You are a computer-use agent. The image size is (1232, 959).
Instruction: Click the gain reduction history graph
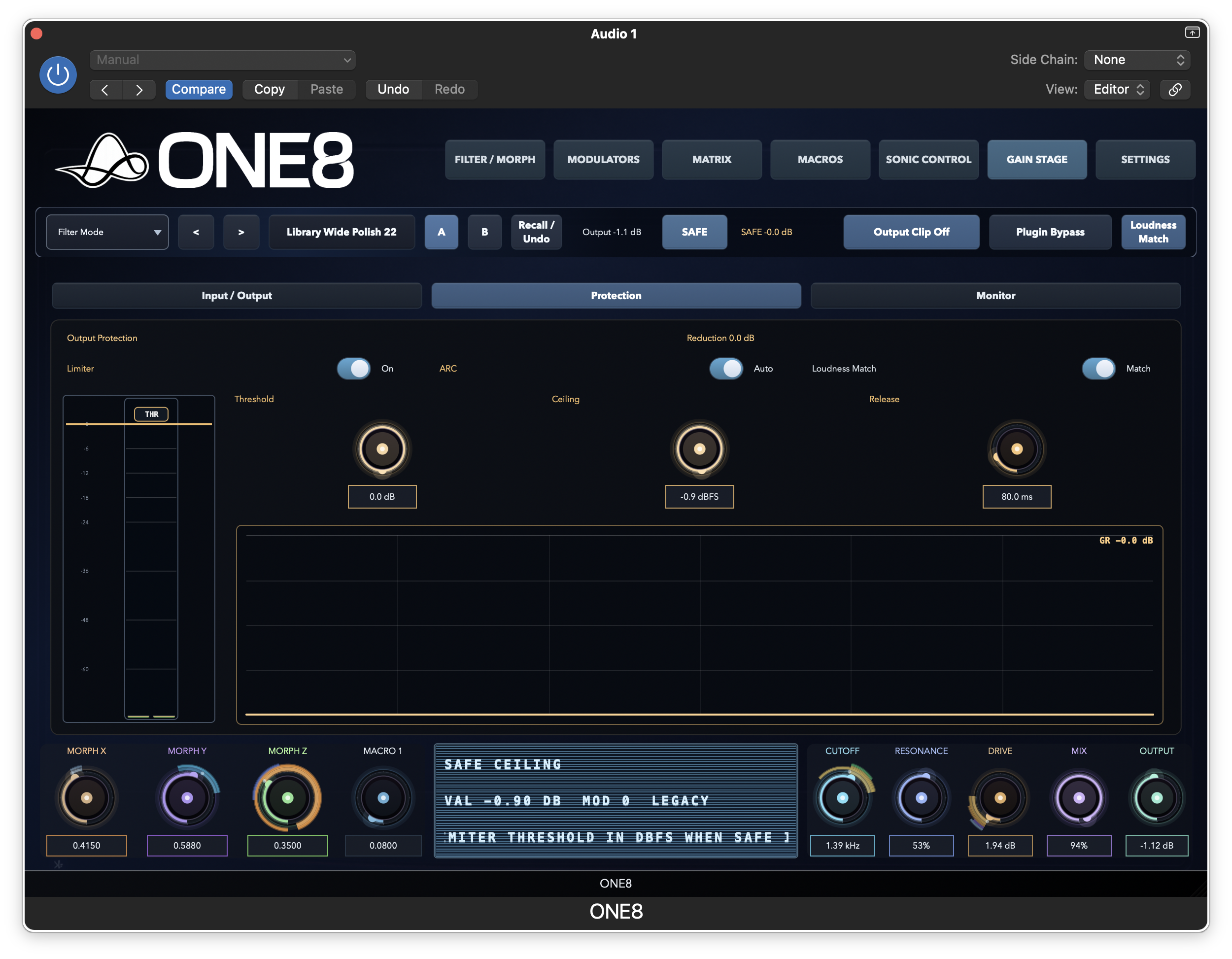click(699, 624)
